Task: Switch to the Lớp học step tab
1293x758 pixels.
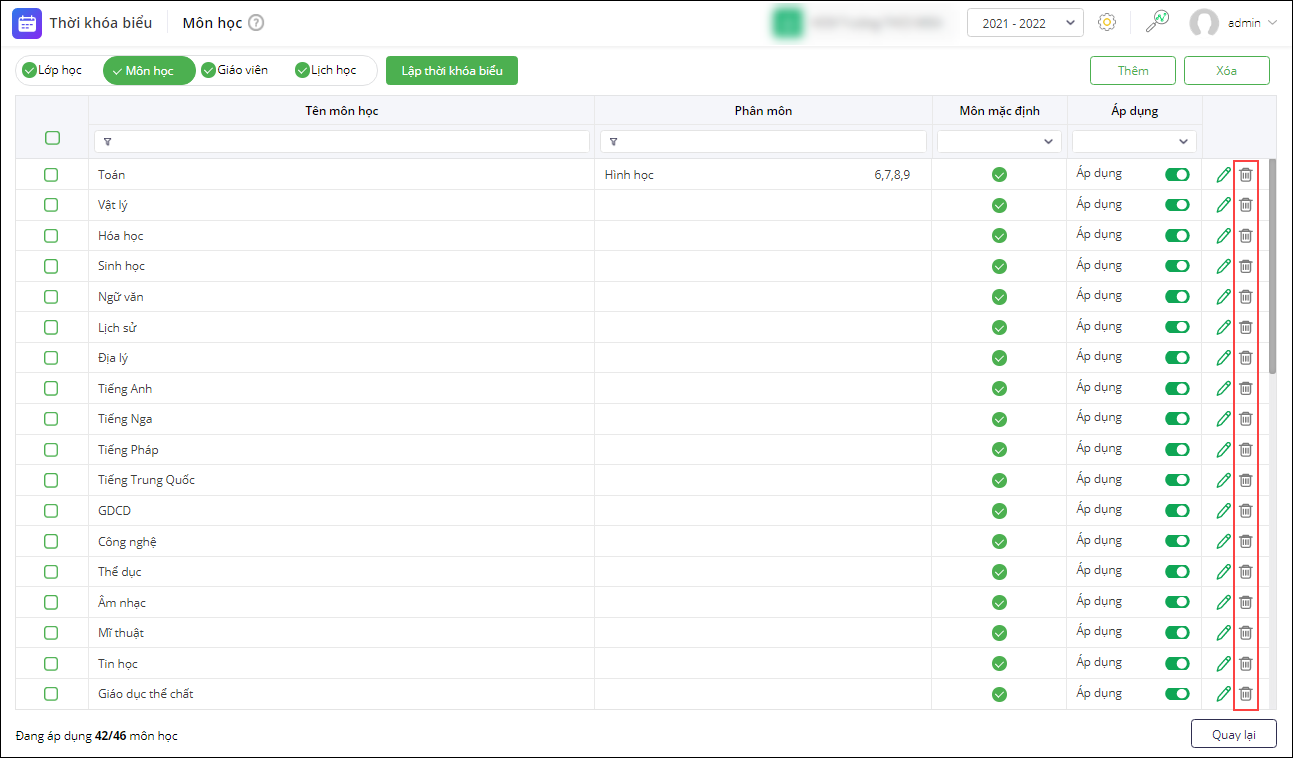Action: click(x=52, y=70)
